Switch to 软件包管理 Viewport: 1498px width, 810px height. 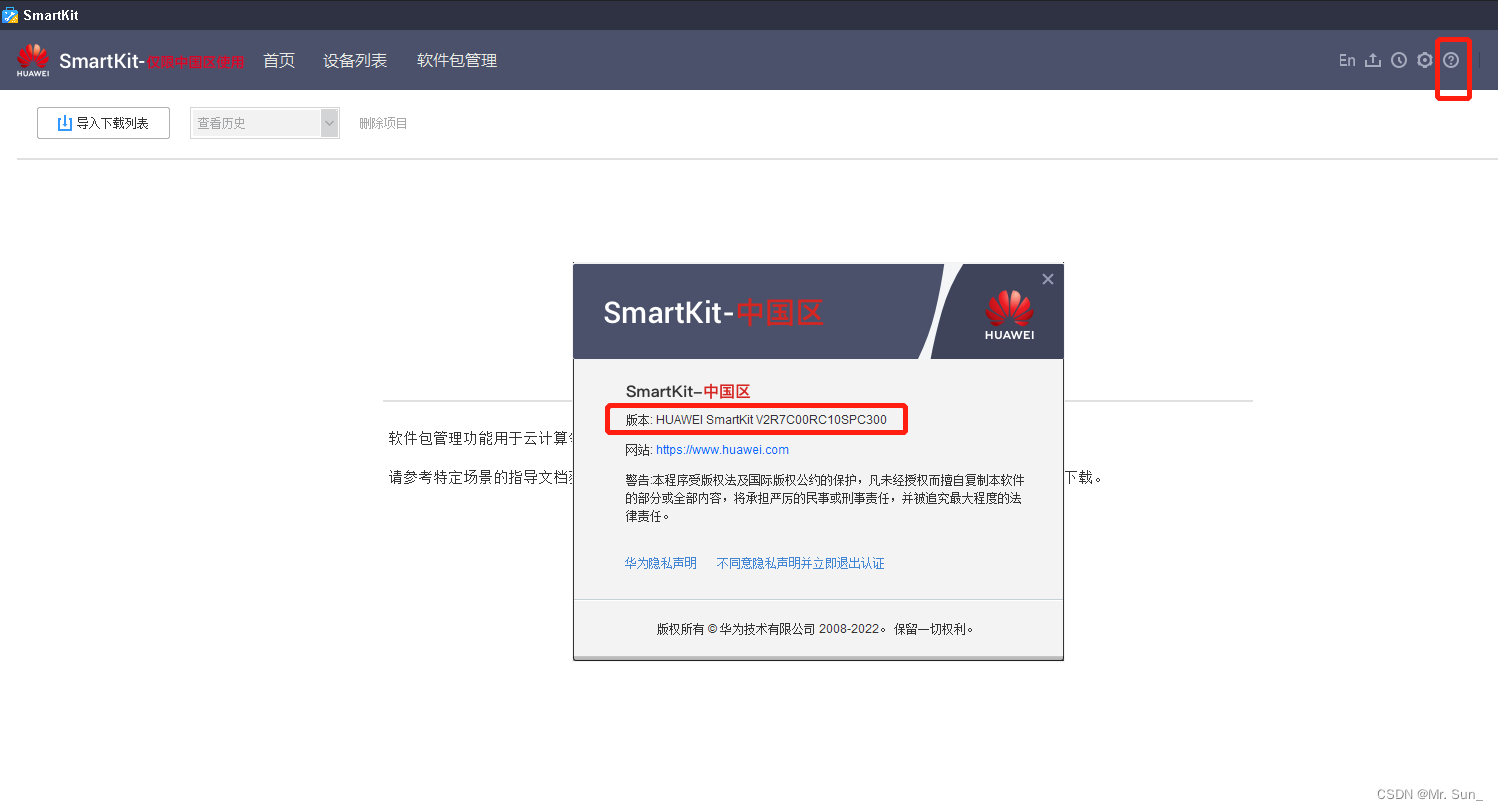point(456,60)
